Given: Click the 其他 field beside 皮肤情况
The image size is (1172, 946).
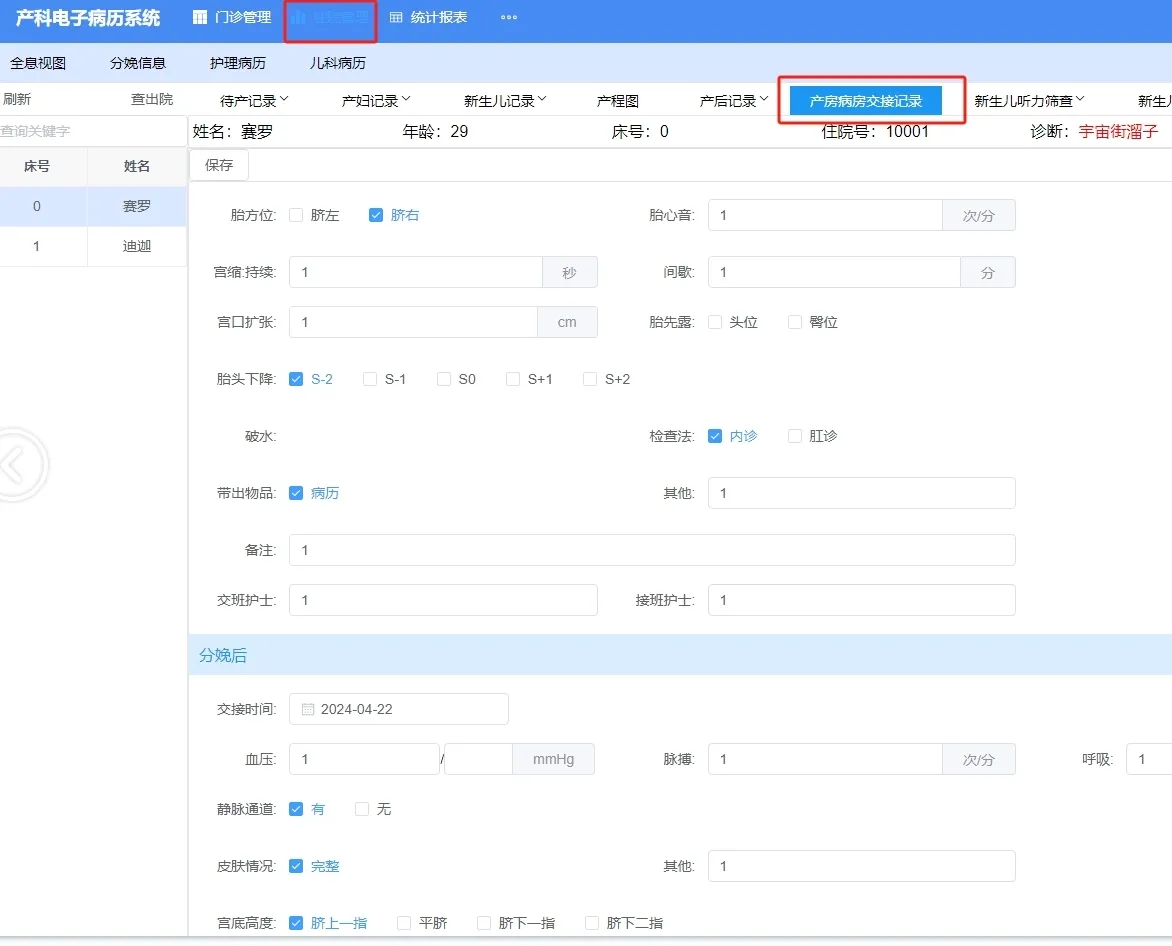Looking at the screenshot, I should (x=862, y=866).
